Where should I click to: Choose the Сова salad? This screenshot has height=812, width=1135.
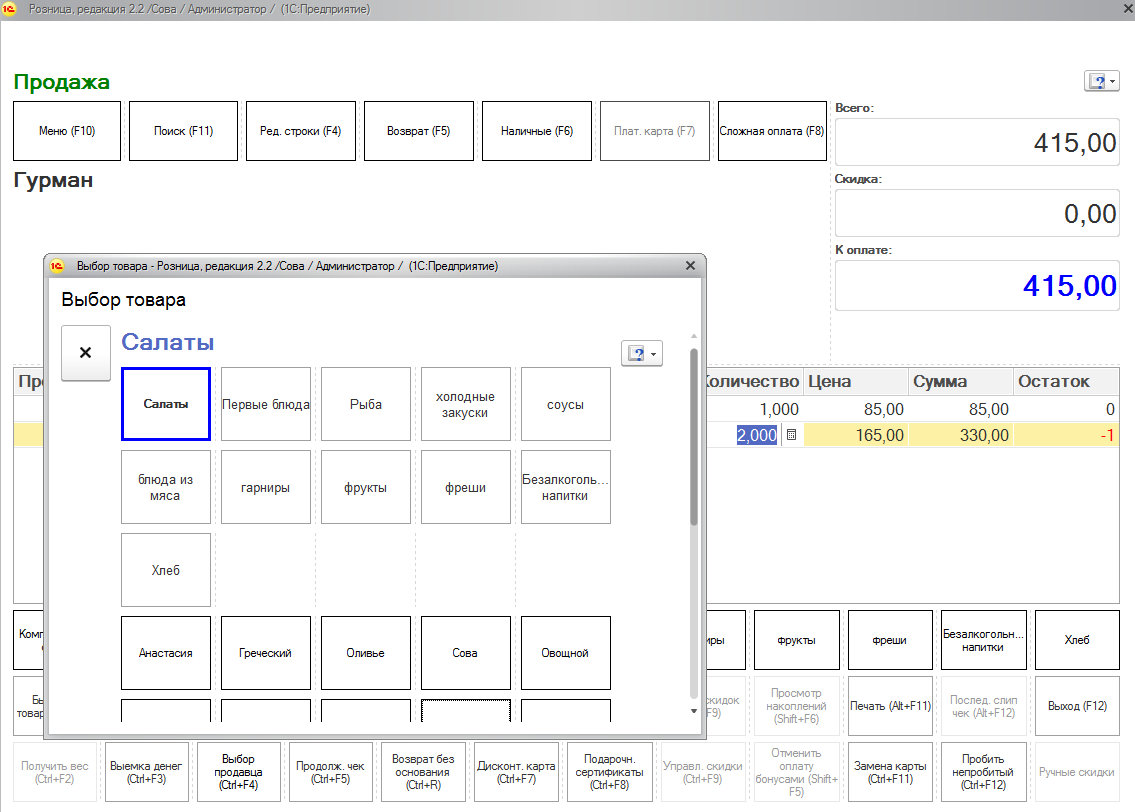(465, 653)
